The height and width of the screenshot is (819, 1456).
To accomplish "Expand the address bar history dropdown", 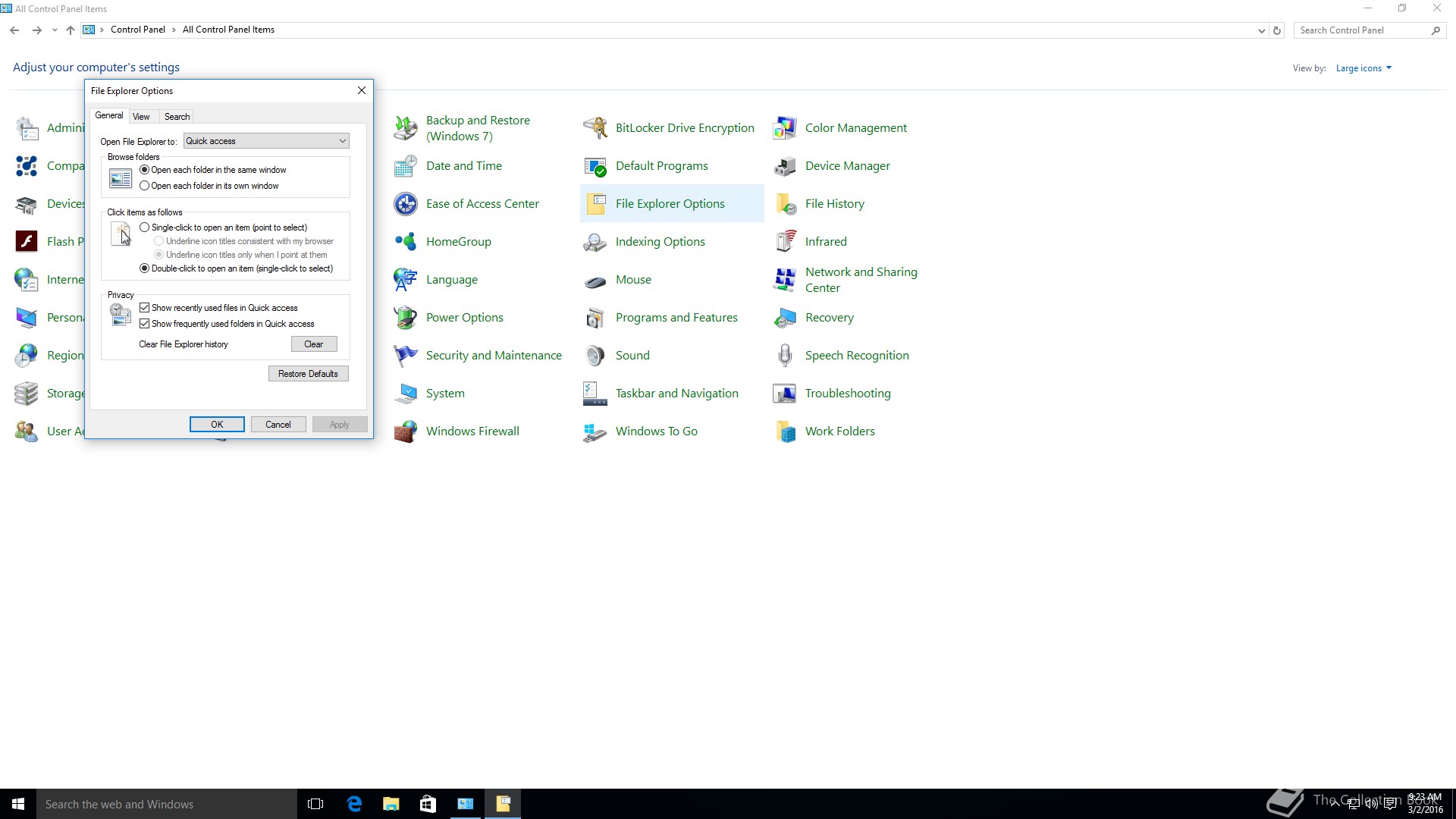I will click(x=1261, y=30).
